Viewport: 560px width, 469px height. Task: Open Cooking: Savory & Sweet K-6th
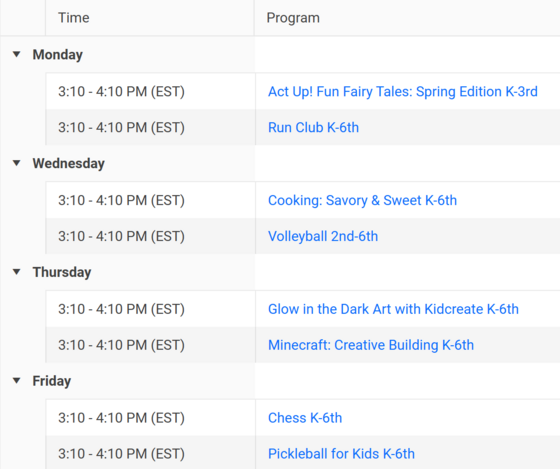[x=362, y=200]
